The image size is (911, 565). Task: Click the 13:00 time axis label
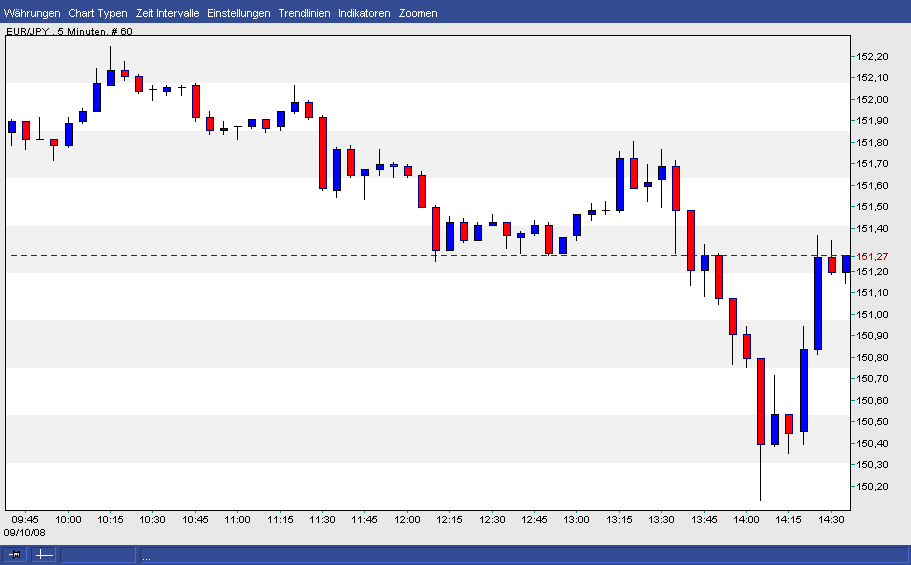(576, 520)
